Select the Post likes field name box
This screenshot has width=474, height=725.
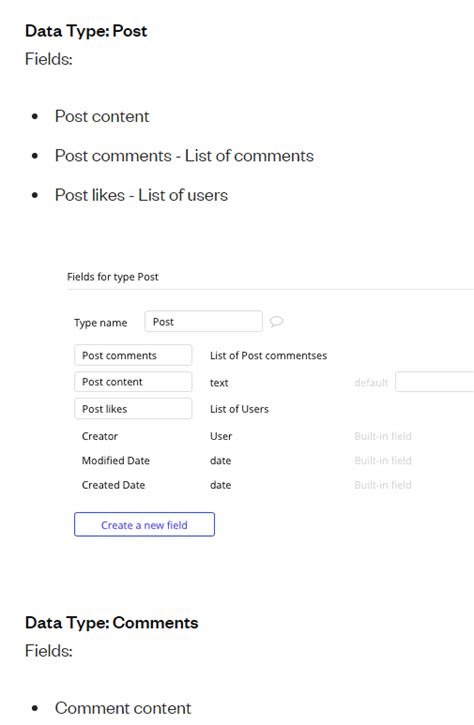(133, 409)
